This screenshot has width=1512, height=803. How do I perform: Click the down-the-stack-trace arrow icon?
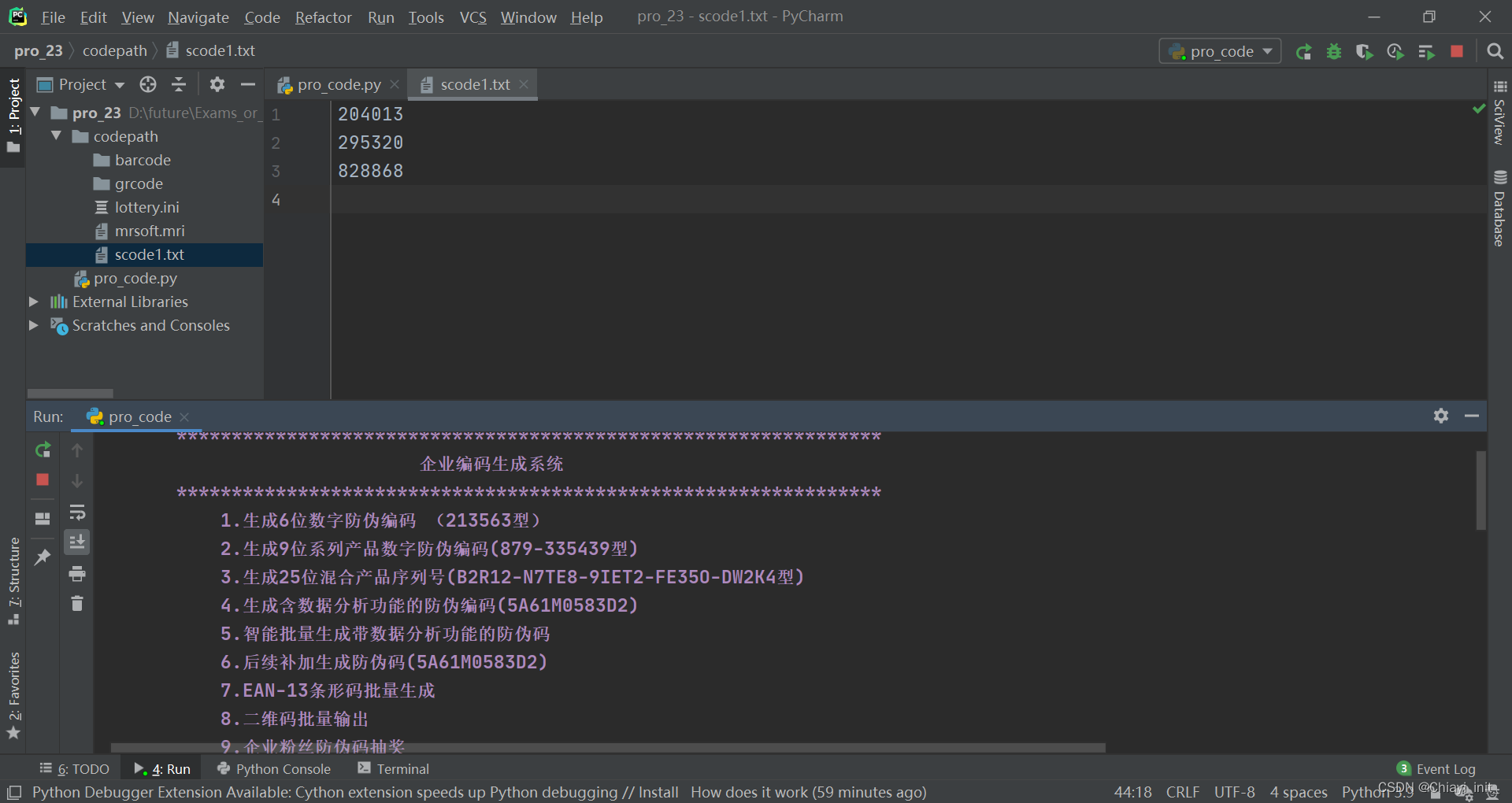(x=77, y=480)
